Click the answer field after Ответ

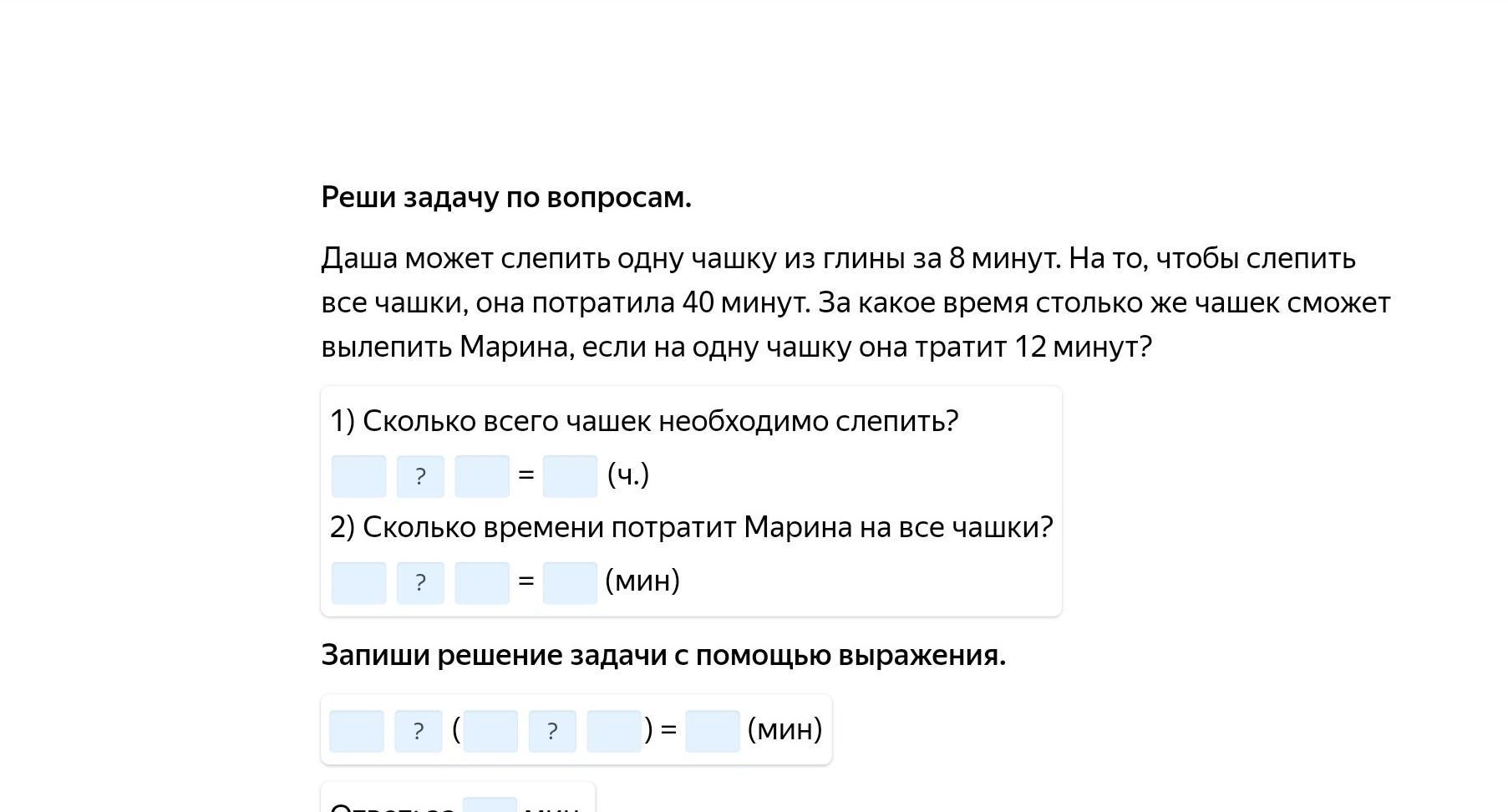click(x=490, y=805)
